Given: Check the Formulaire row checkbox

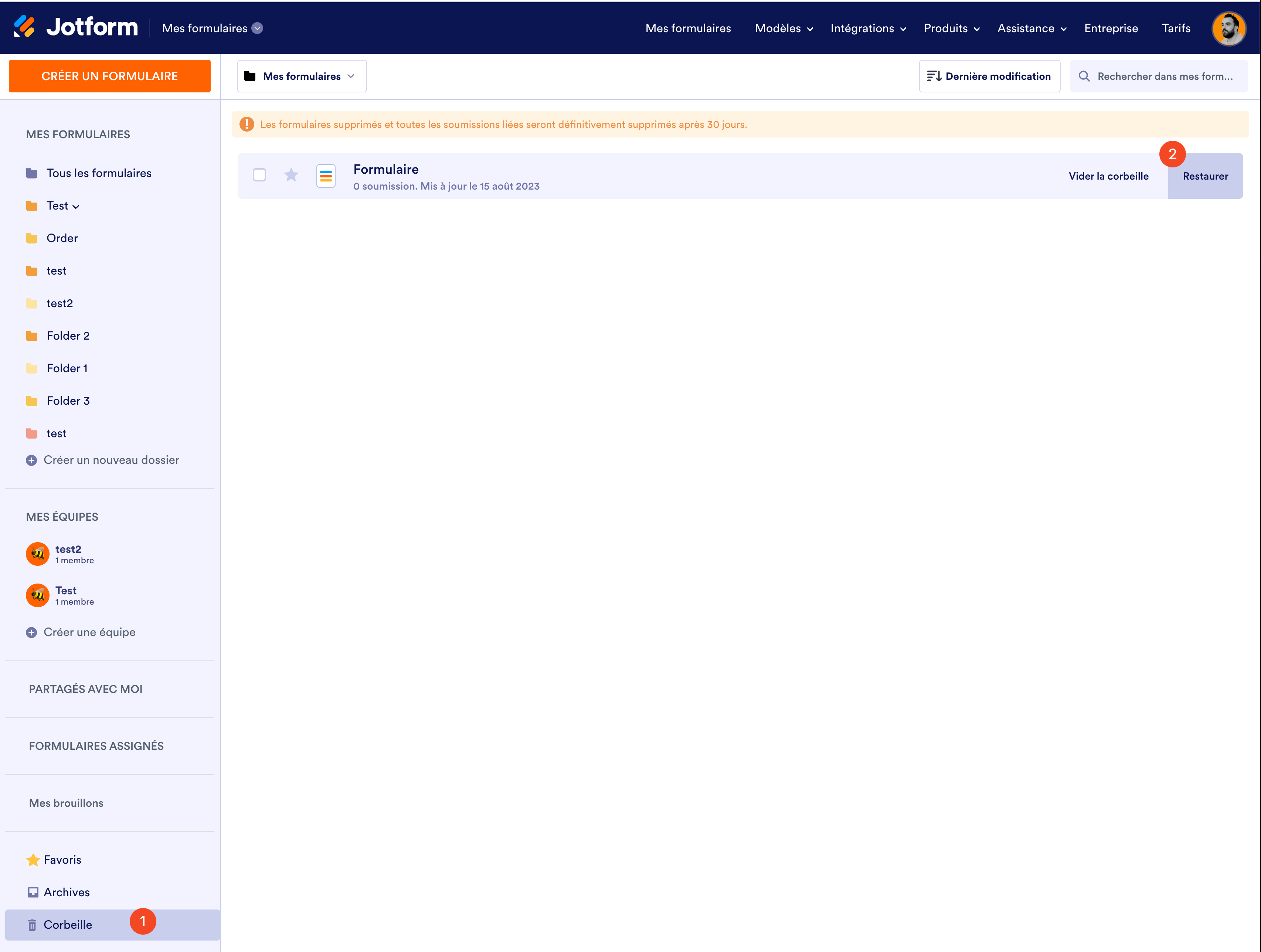Looking at the screenshot, I should pyautogui.click(x=259, y=175).
